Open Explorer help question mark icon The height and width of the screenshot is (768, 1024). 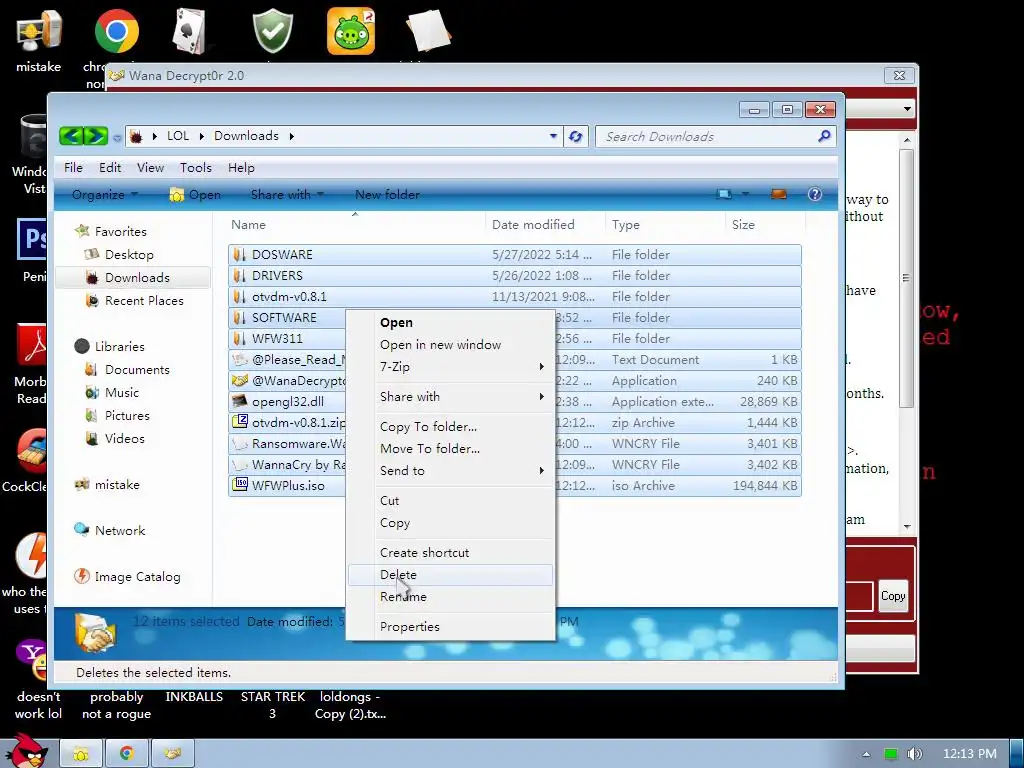tap(814, 194)
